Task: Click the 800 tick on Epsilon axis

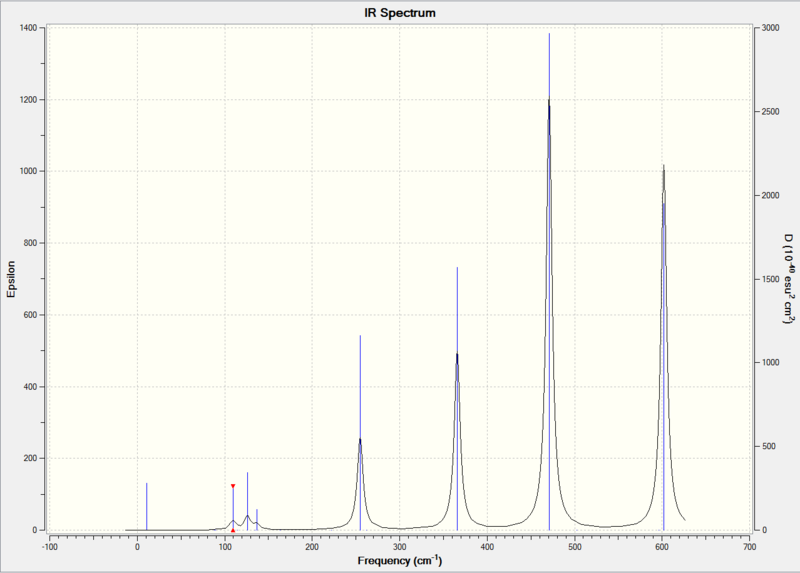Action: click(31, 243)
